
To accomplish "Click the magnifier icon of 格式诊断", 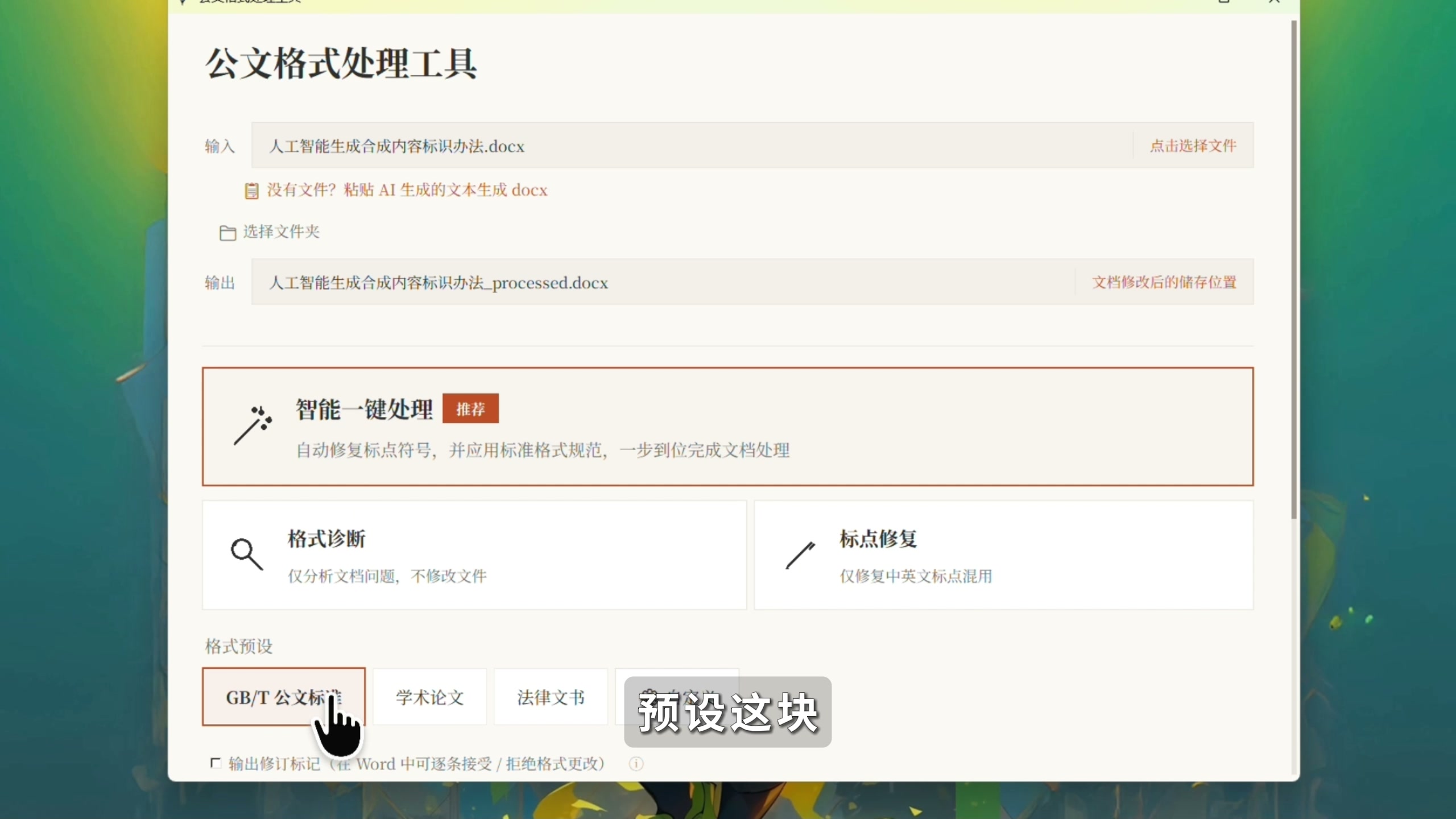I will 247,554.
